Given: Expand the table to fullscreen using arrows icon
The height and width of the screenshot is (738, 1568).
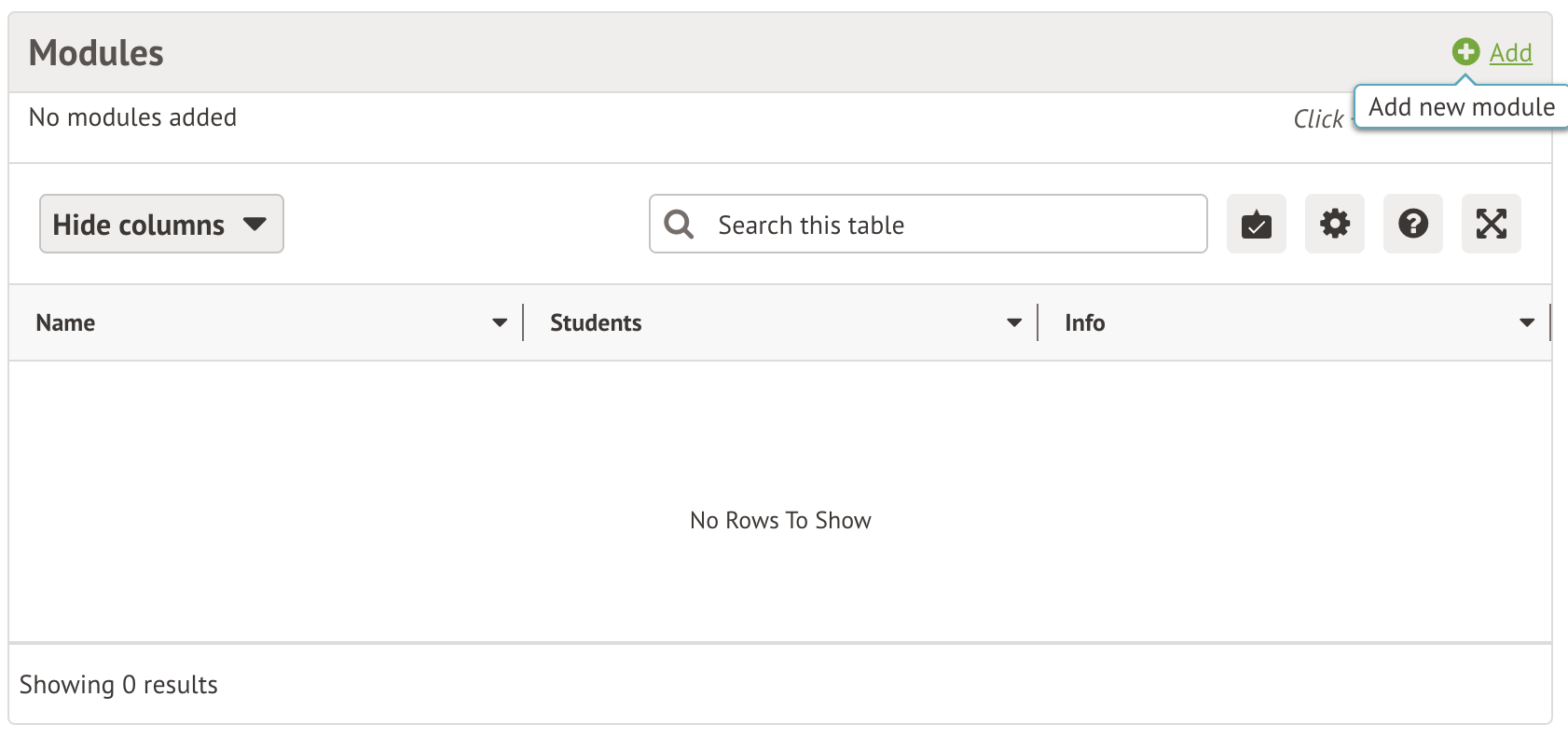Looking at the screenshot, I should click(x=1491, y=224).
